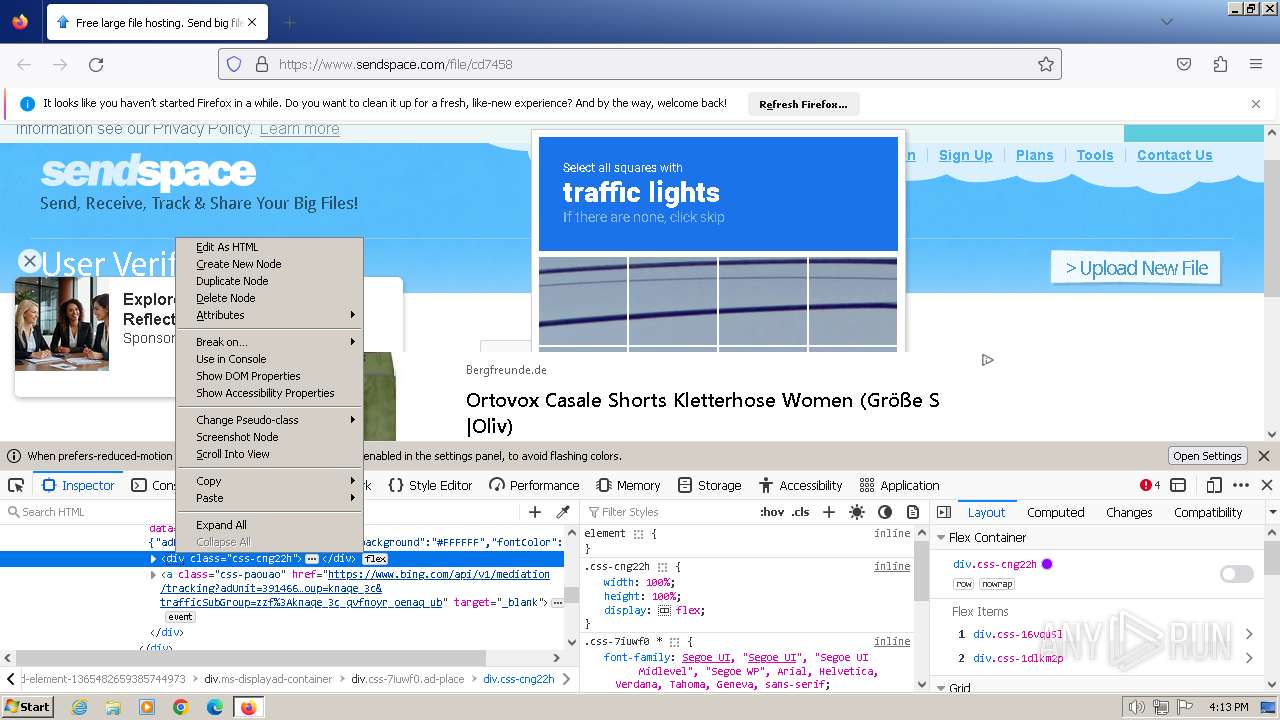This screenshot has width=1280, height=720.
Task: Click the Upload New File button
Action: click(1136, 268)
